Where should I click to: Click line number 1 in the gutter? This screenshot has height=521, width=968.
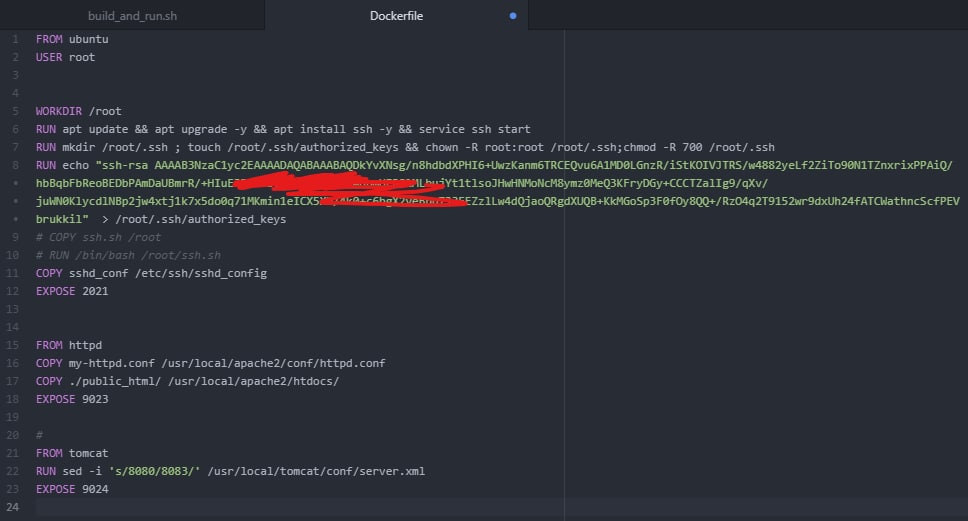tap(15, 39)
